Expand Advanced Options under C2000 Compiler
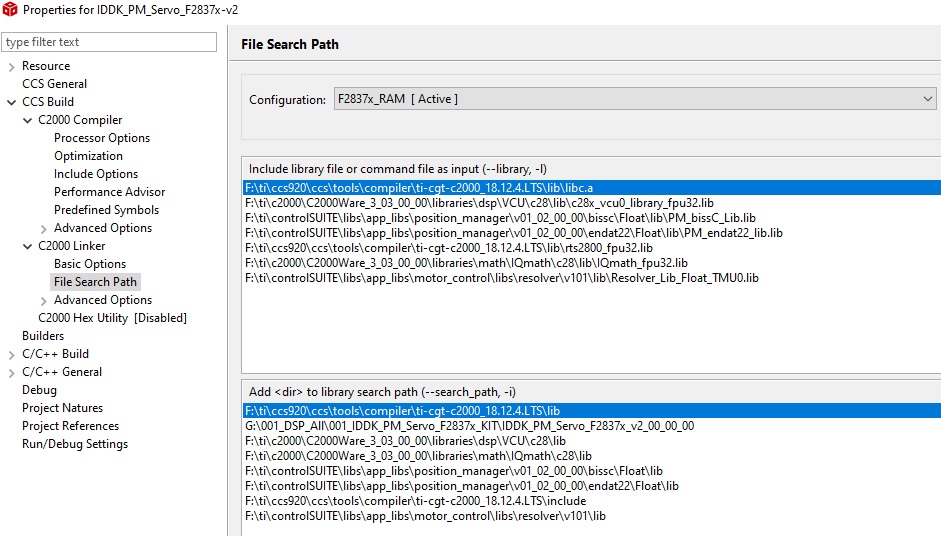The height and width of the screenshot is (536, 941). tap(43, 229)
